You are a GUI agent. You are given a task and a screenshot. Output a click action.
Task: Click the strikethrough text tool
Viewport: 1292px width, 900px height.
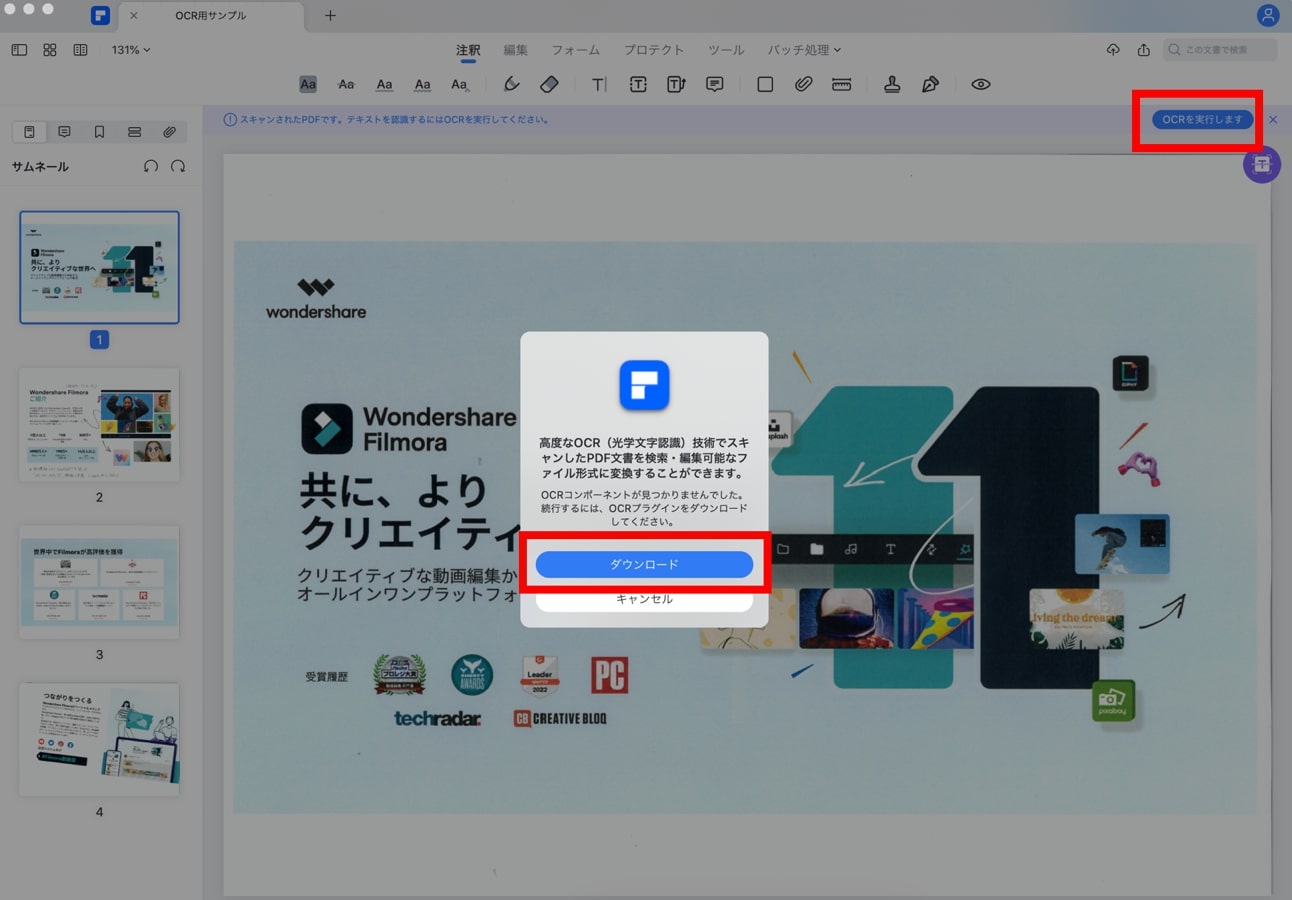pos(346,85)
